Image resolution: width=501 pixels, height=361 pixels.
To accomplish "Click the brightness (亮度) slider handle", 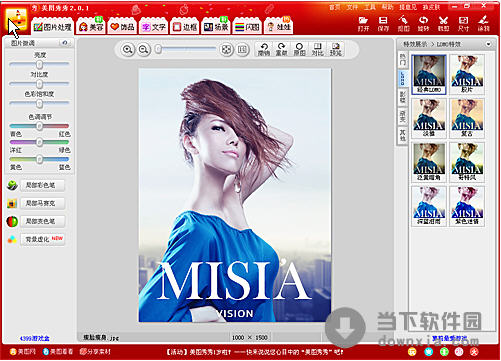I will click(x=39, y=64).
